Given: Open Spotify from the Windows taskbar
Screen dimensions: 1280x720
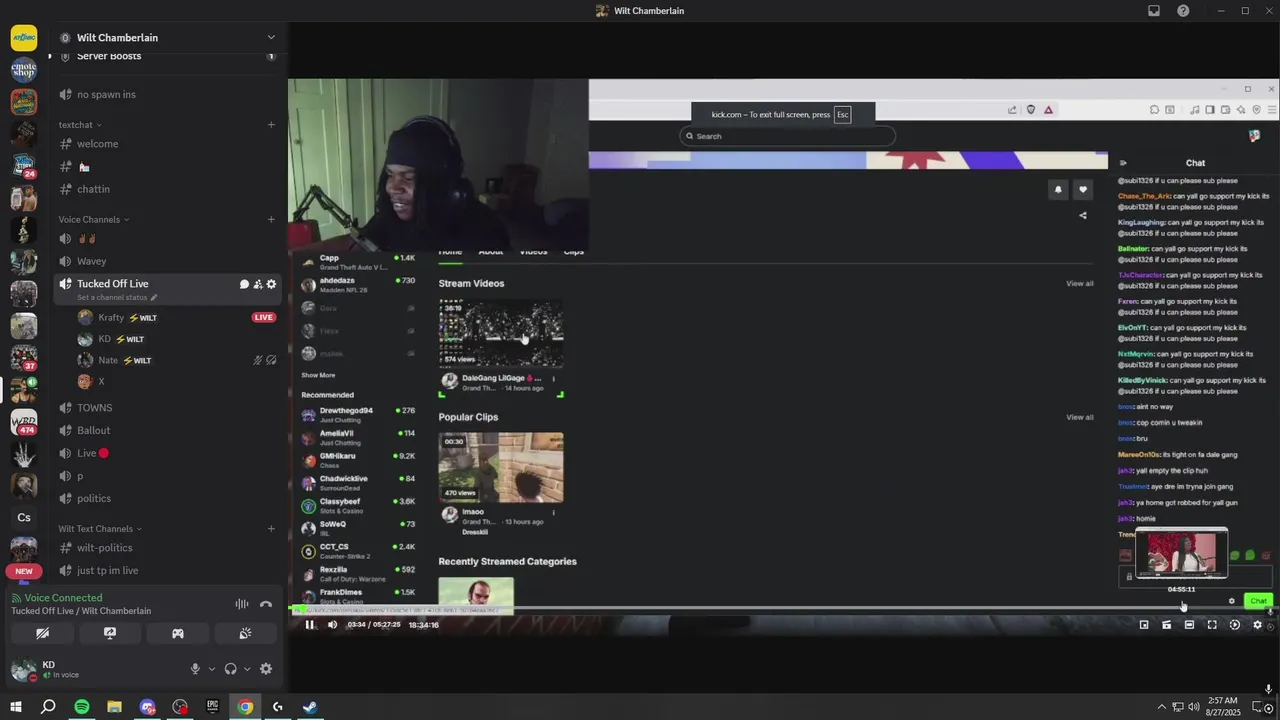Looking at the screenshot, I should 81,707.
